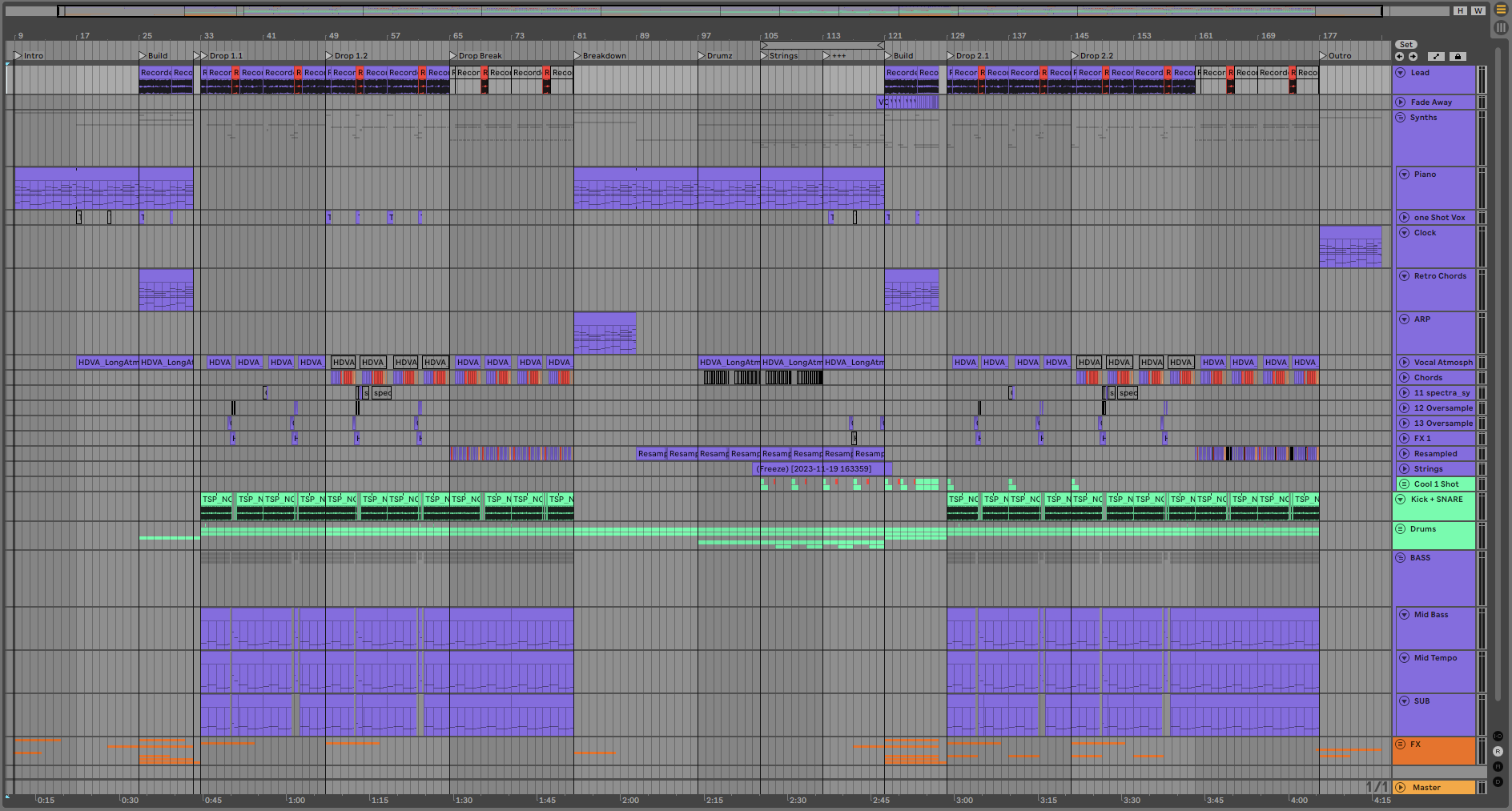Toggle the lock envelopes padlock
This screenshot has height=811, width=1512.
1458,57
